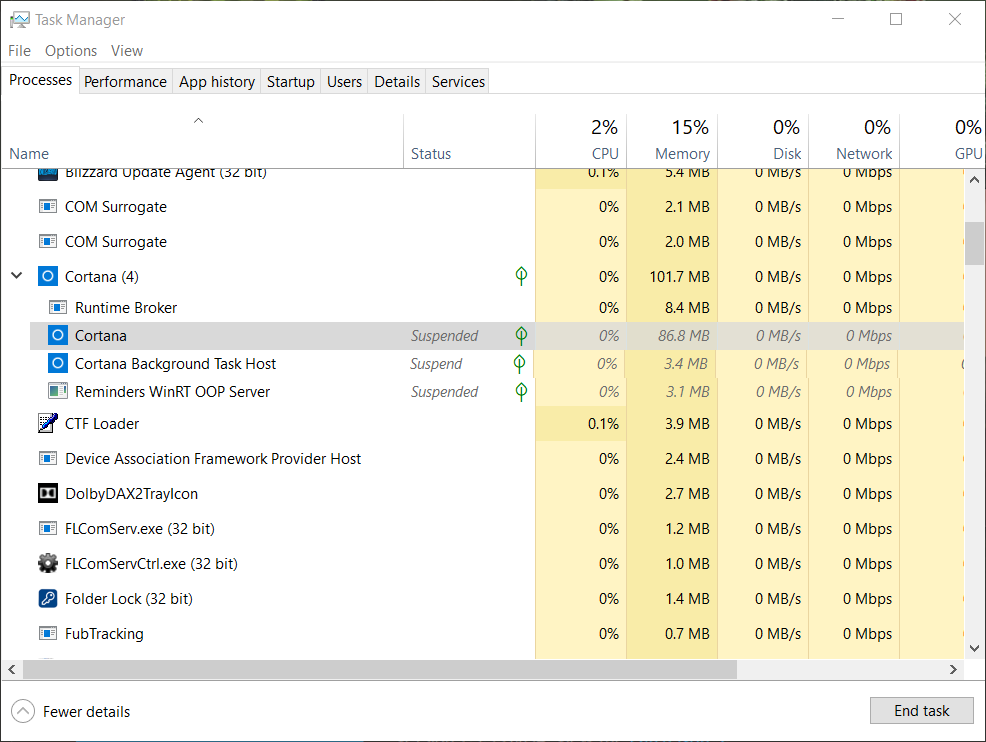This screenshot has width=986, height=742.
Task: Open the Startup tab
Action: 290,82
